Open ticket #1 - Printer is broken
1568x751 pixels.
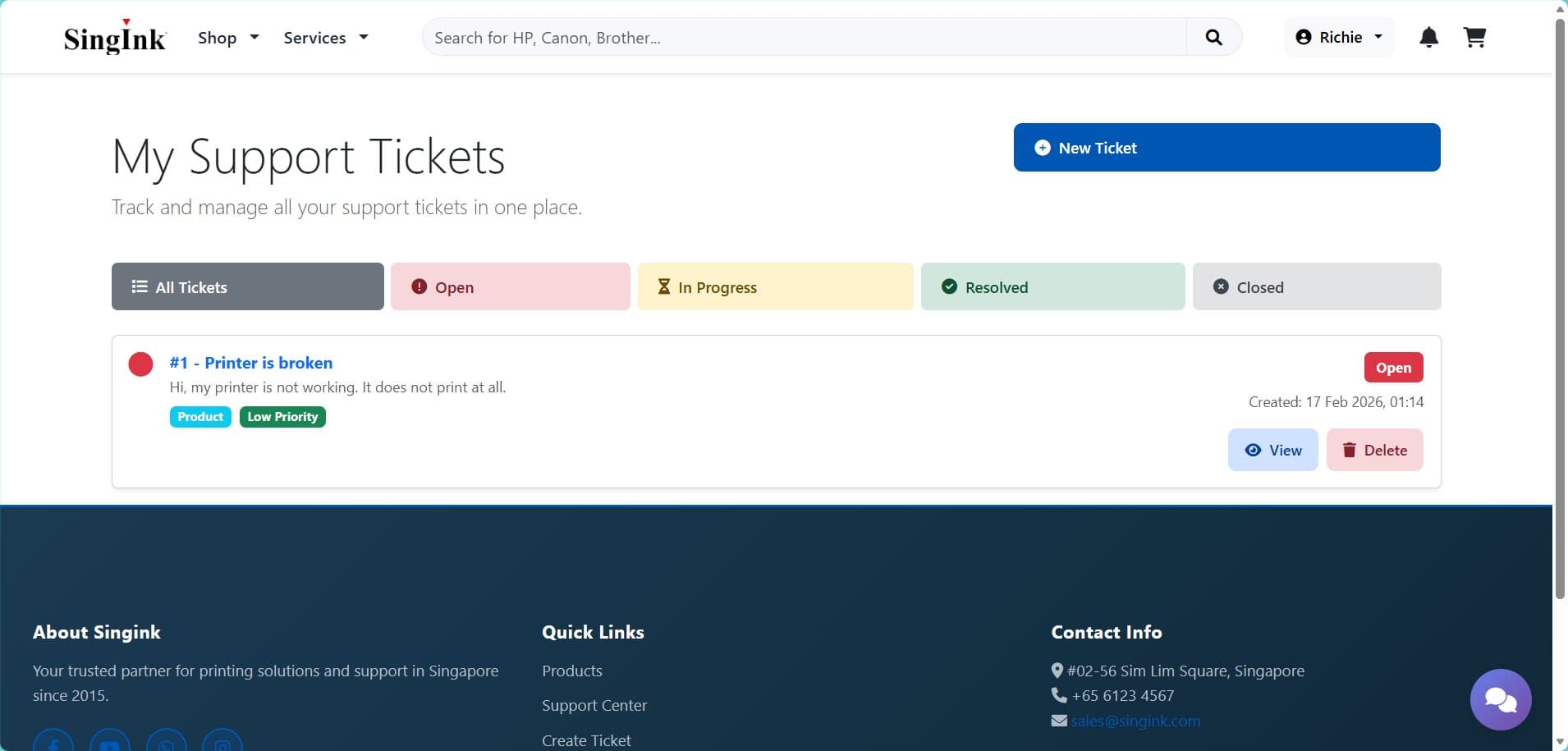(x=251, y=363)
